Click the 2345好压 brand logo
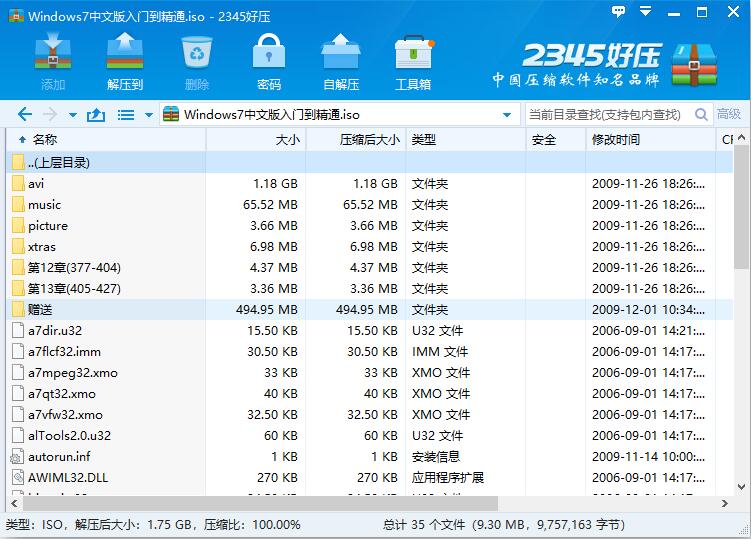Viewport: 751px width, 539px height. (x=605, y=65)
